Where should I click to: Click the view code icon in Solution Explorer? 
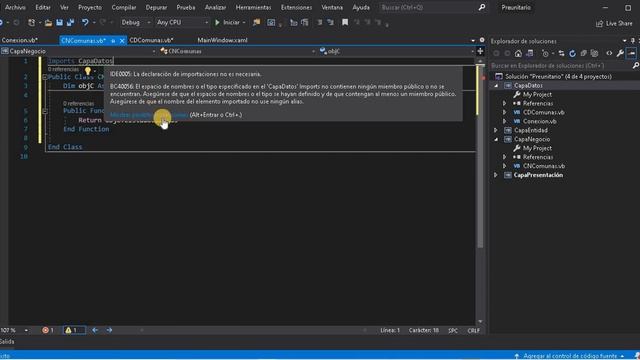tap(609, 53)
